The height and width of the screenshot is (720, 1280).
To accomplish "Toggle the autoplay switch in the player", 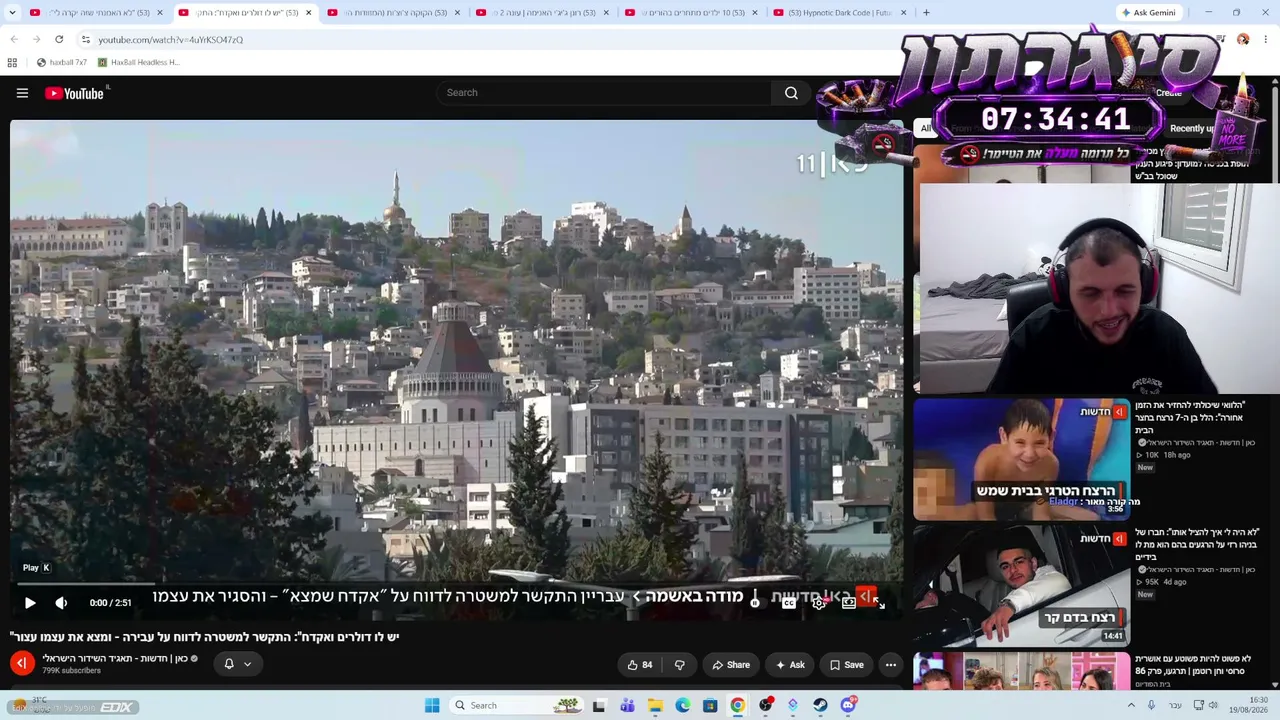I will pyautogui.click(x=758, y=603).
